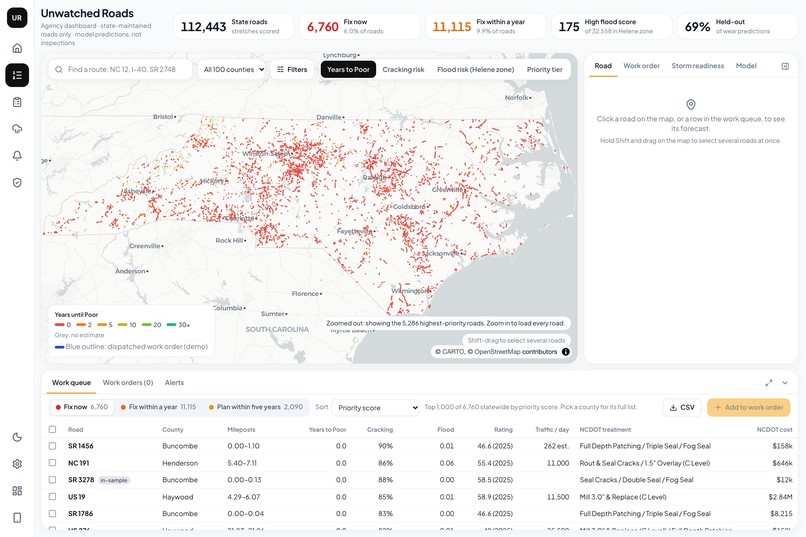Viewport: 806px width, 537px height.
Task: Select the Henderson county cell
Action: [180, 463]
